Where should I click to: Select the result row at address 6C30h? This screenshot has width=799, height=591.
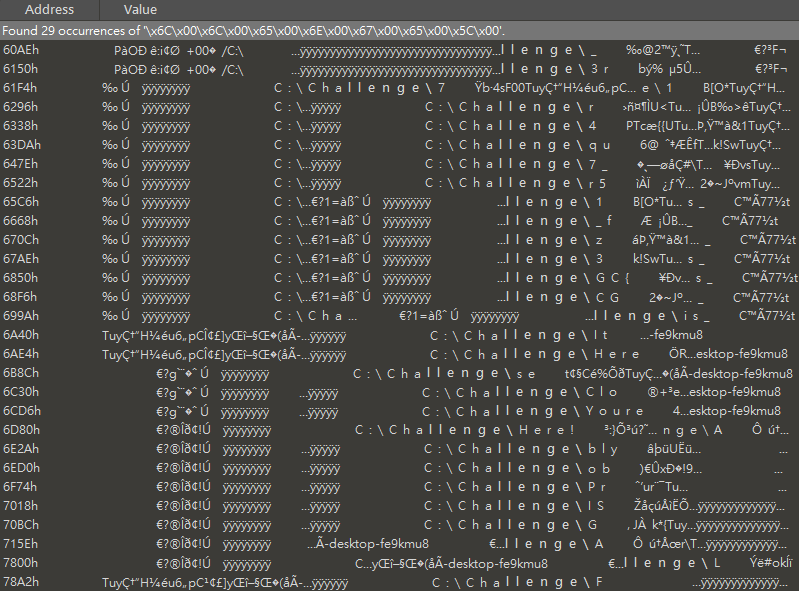click(x=400, y=392)
